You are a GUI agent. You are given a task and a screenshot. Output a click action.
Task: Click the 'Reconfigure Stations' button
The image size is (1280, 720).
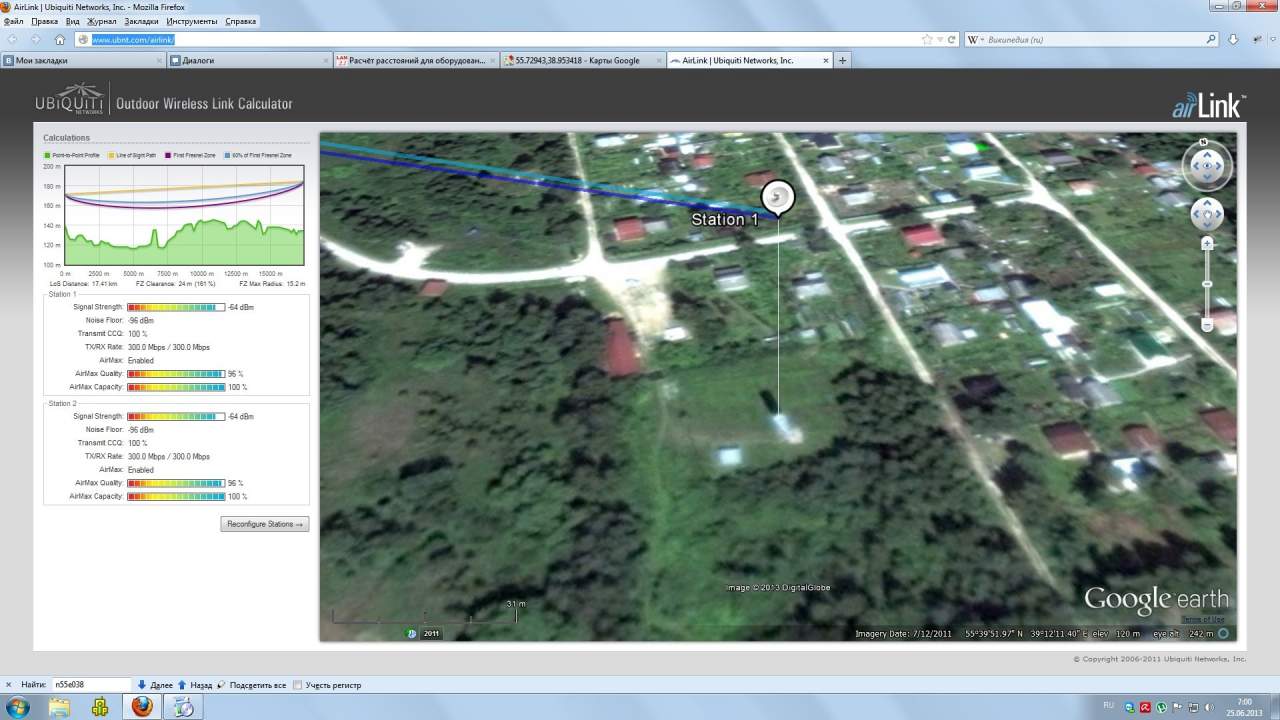click(265, 524)
